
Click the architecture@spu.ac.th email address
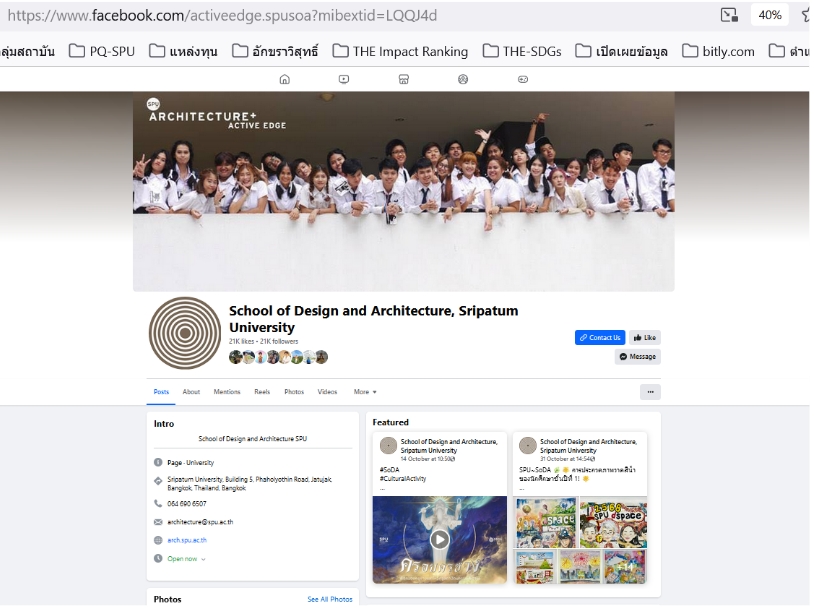coord(200,522)
